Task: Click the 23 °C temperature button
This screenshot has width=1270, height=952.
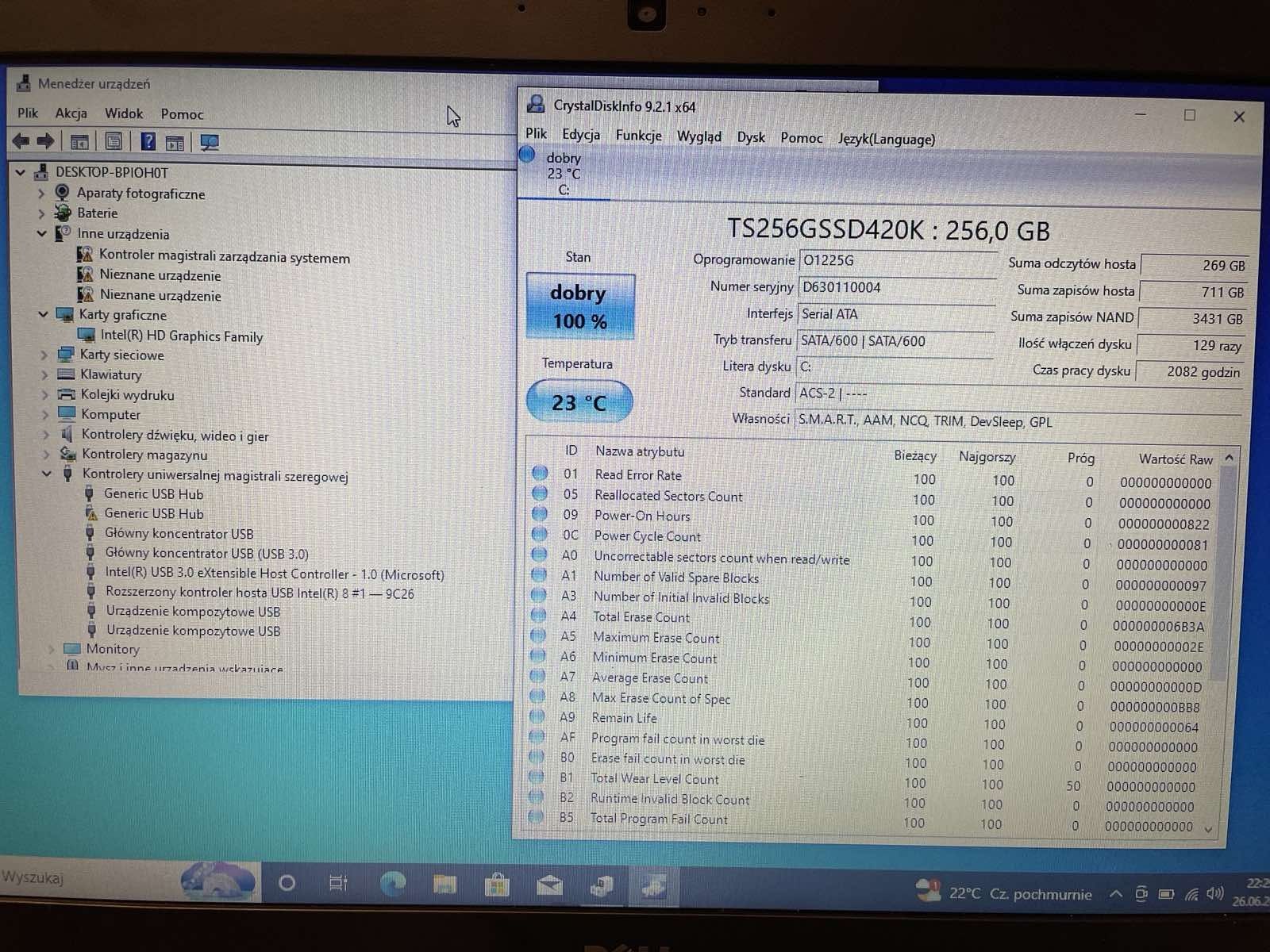Action: coord(579,402)
